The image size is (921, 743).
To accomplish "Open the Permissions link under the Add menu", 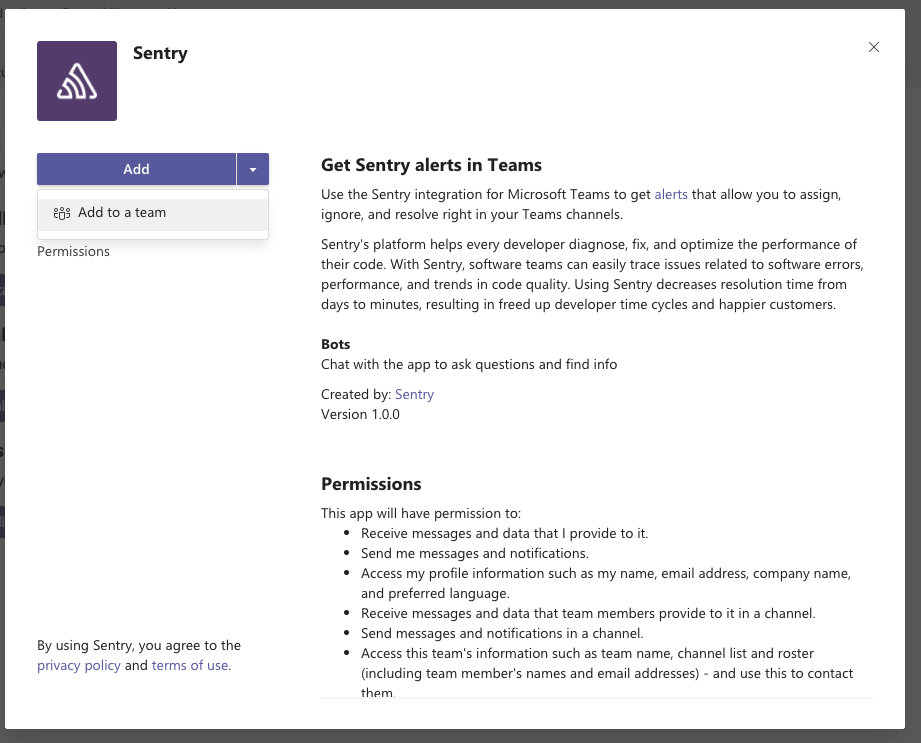I will click(x=73, y=251).
